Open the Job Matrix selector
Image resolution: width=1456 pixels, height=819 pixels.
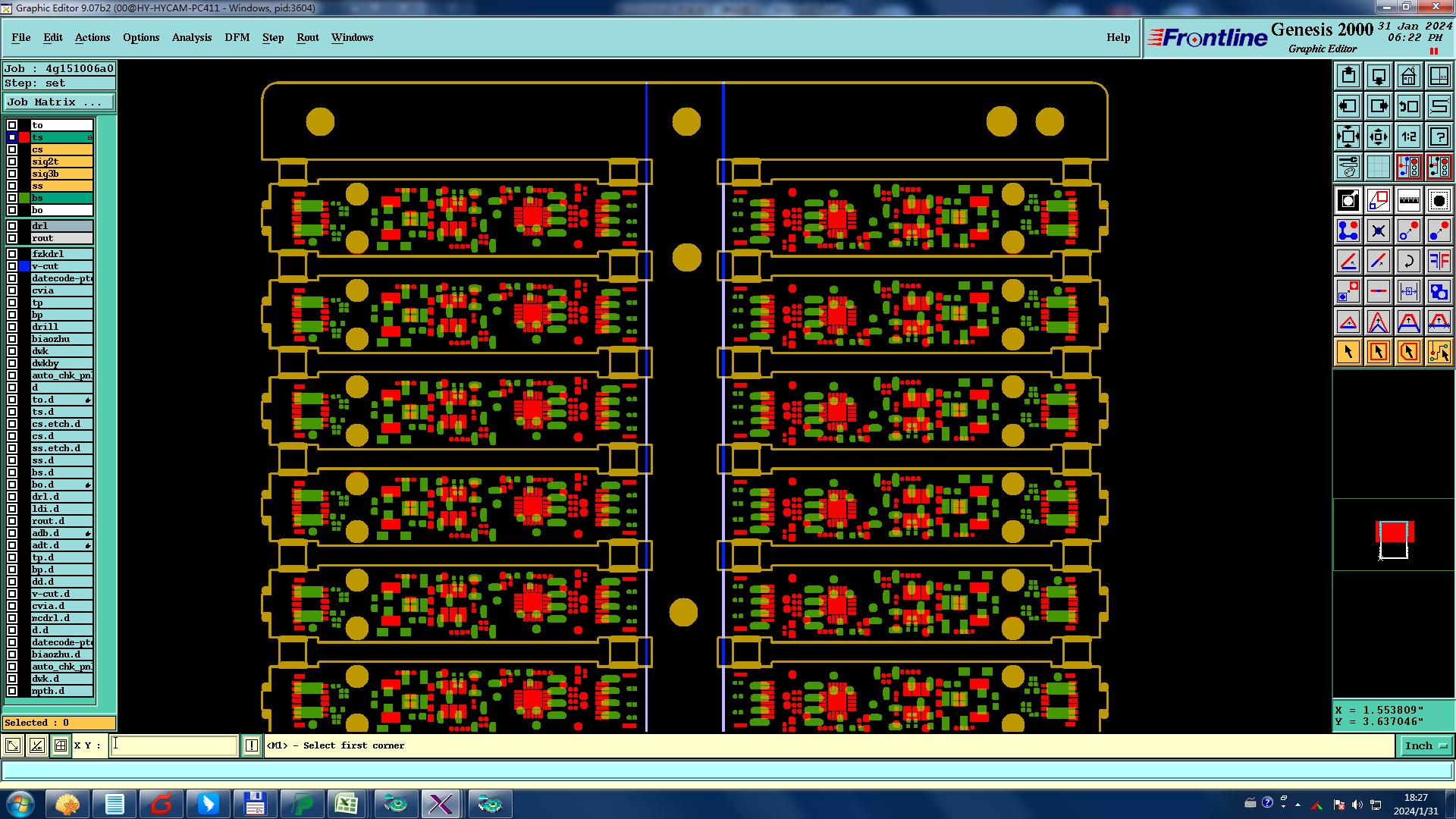[59, 102]
